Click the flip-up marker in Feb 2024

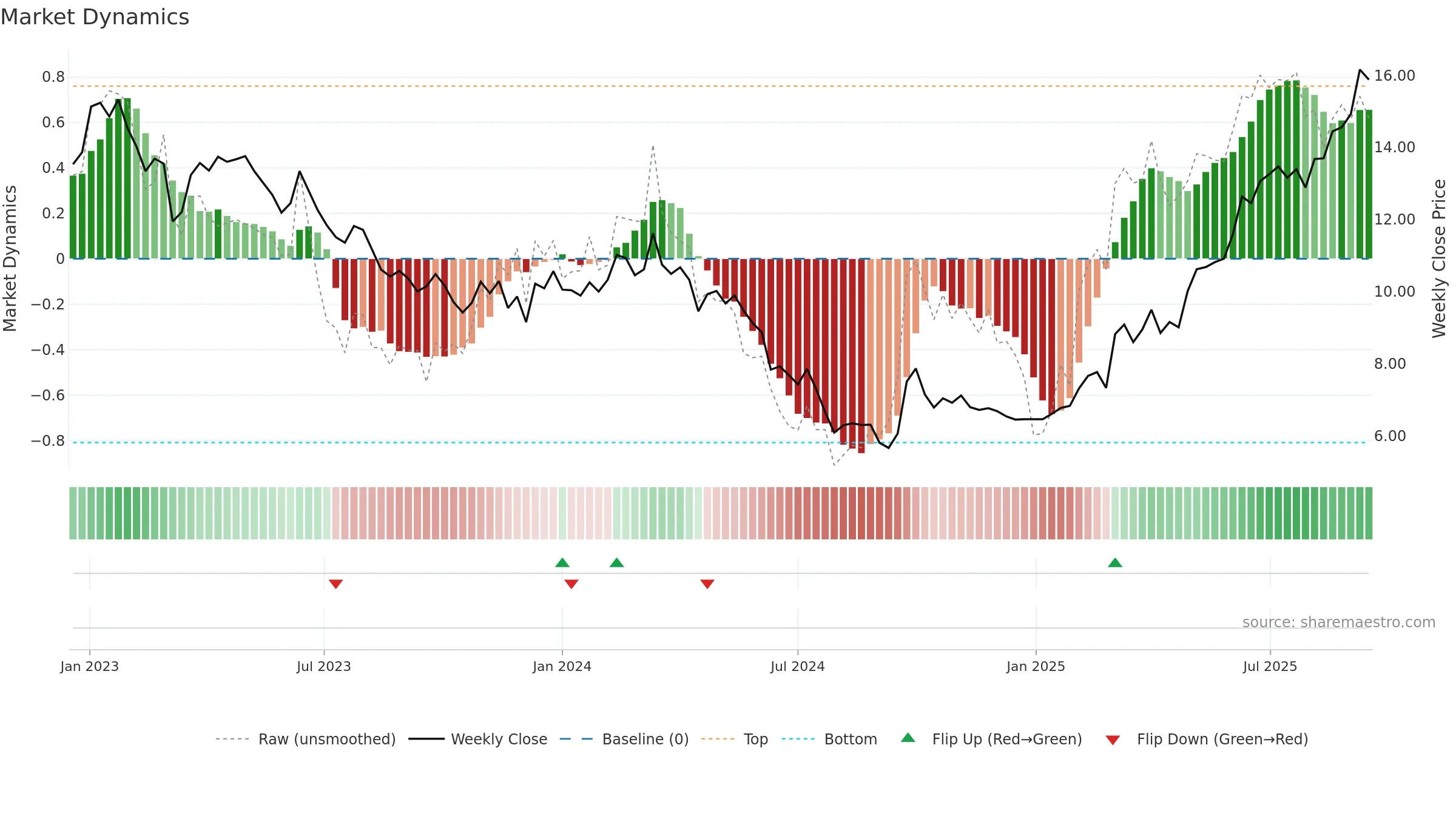point(617,562)
